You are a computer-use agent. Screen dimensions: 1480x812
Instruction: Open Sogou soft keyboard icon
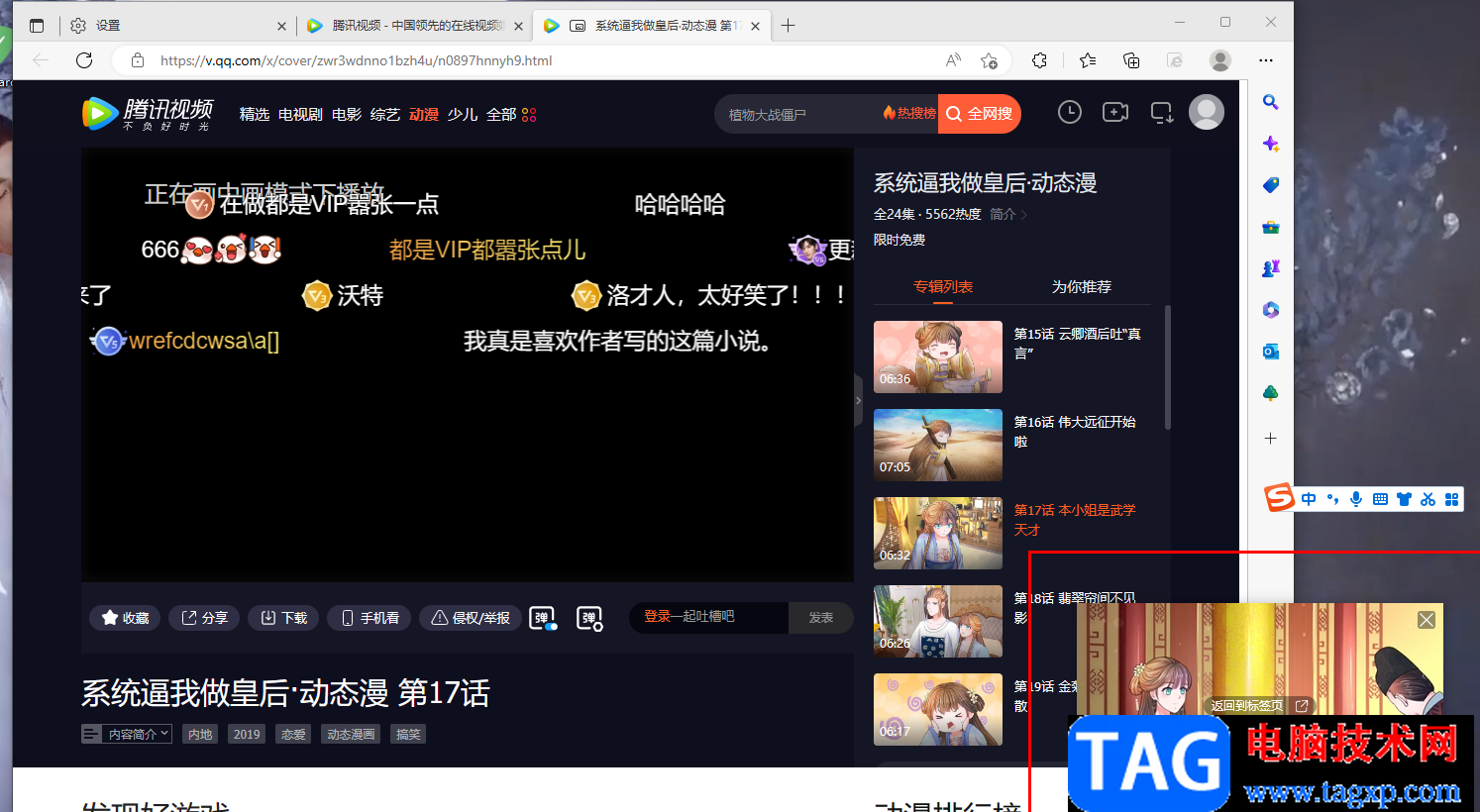pyautogui.click(x=1380, y=499)
